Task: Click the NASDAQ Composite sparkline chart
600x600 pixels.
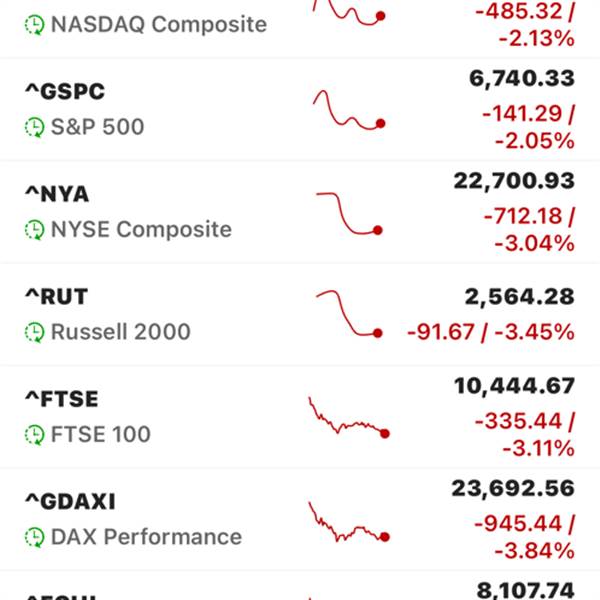Action: 349,12
